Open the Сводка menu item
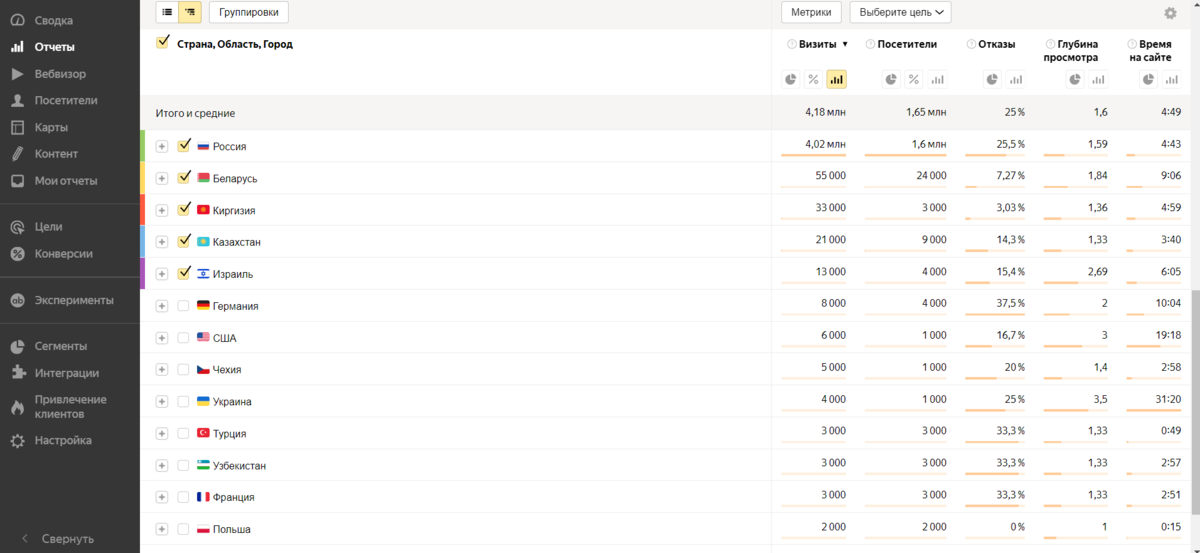 click(x=54, y=20)
